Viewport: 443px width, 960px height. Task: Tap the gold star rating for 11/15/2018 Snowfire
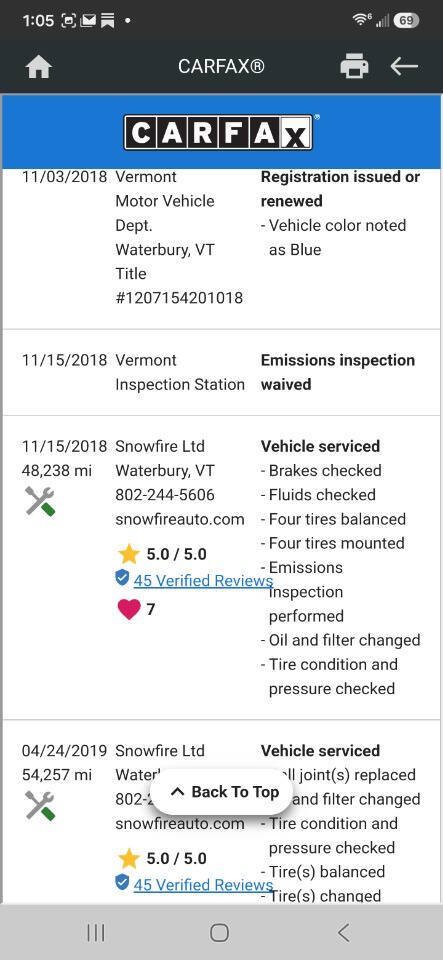click(128, 555)
